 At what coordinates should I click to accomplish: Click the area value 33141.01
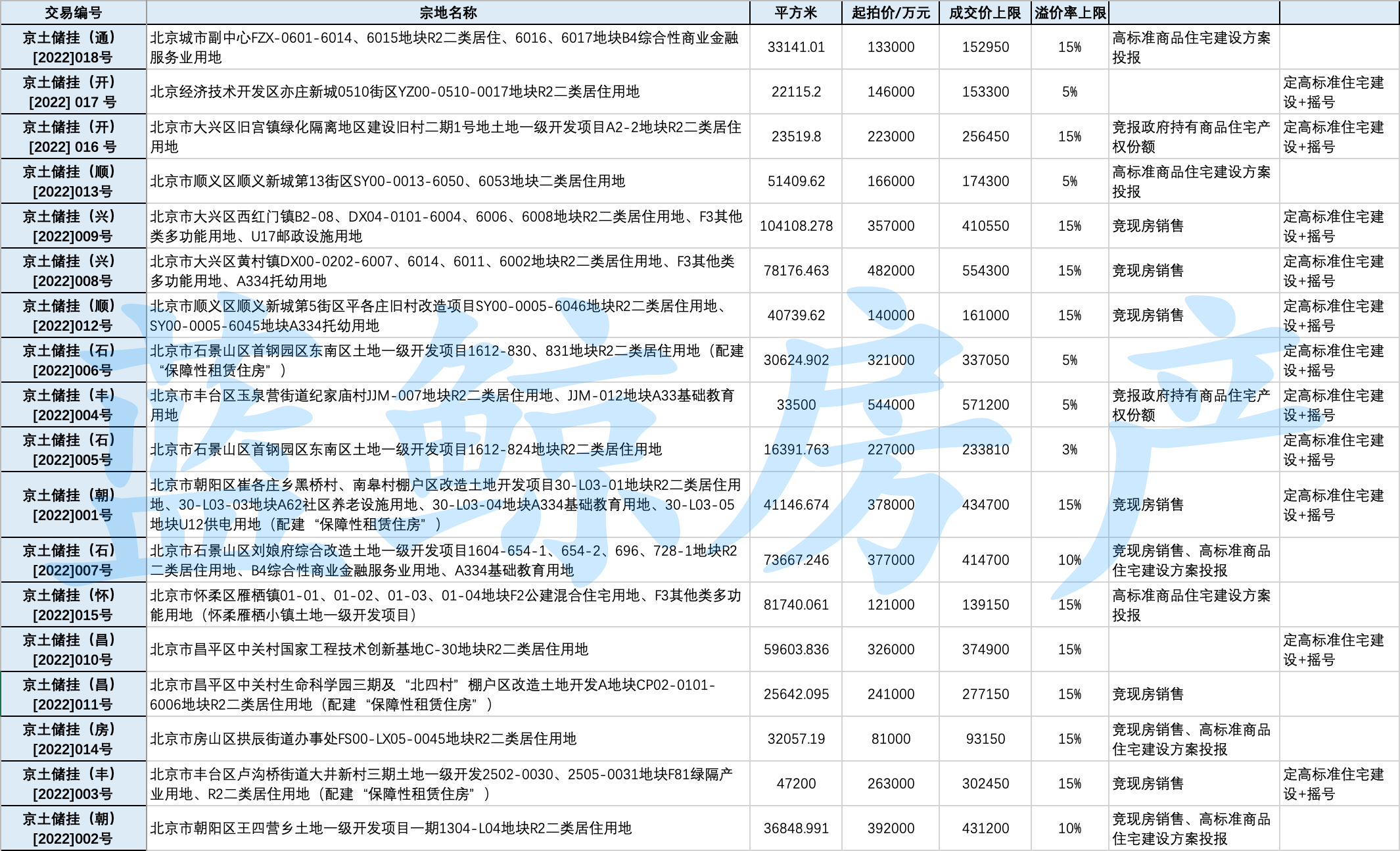796,47
